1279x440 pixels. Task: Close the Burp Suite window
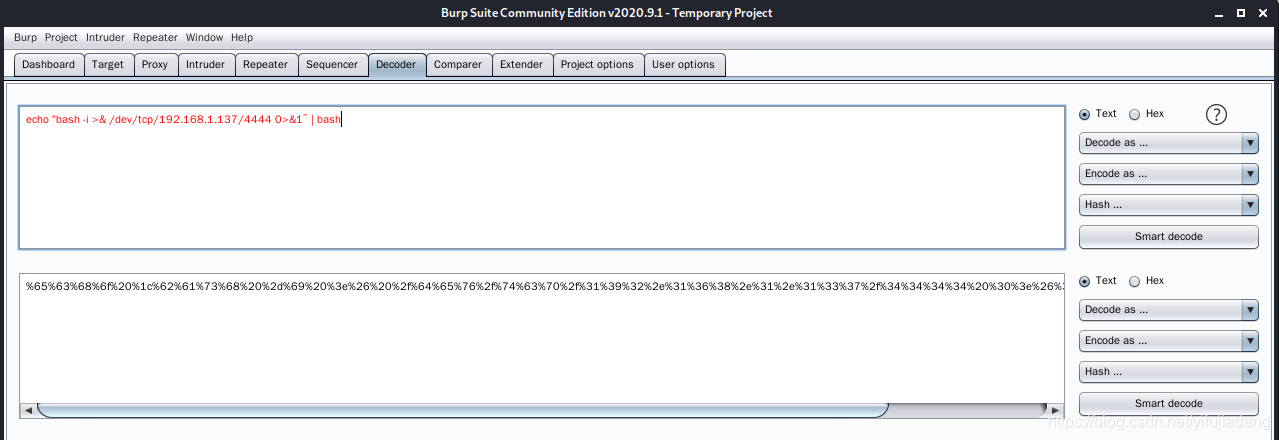pos(1263,13)
